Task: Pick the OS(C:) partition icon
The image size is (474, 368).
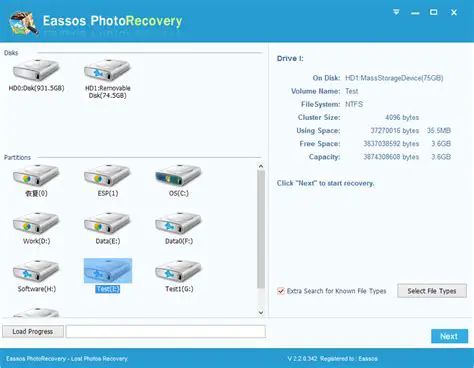Action: pos(178,175)
